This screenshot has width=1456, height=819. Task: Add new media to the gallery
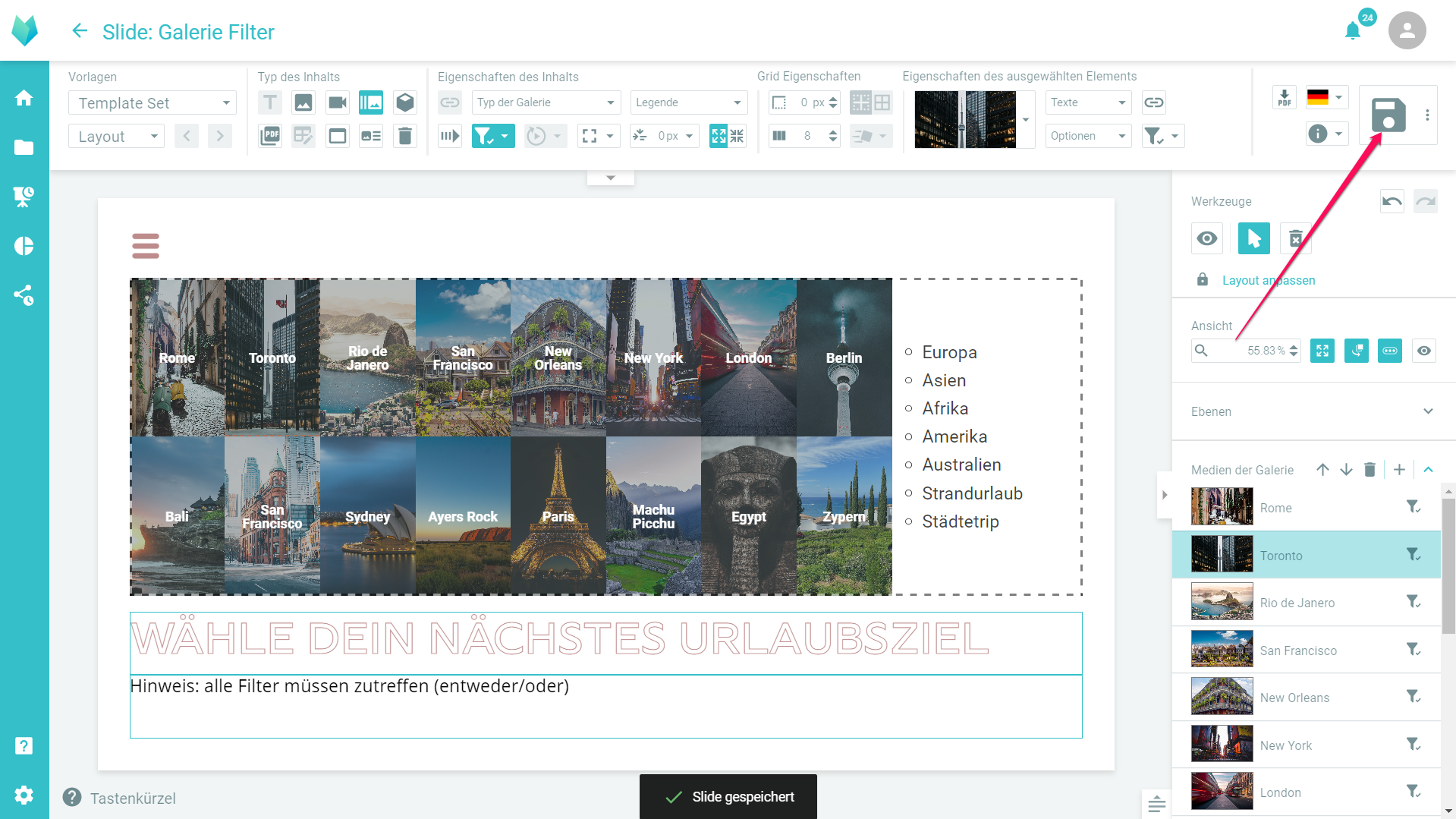(x=1400, y=470)
